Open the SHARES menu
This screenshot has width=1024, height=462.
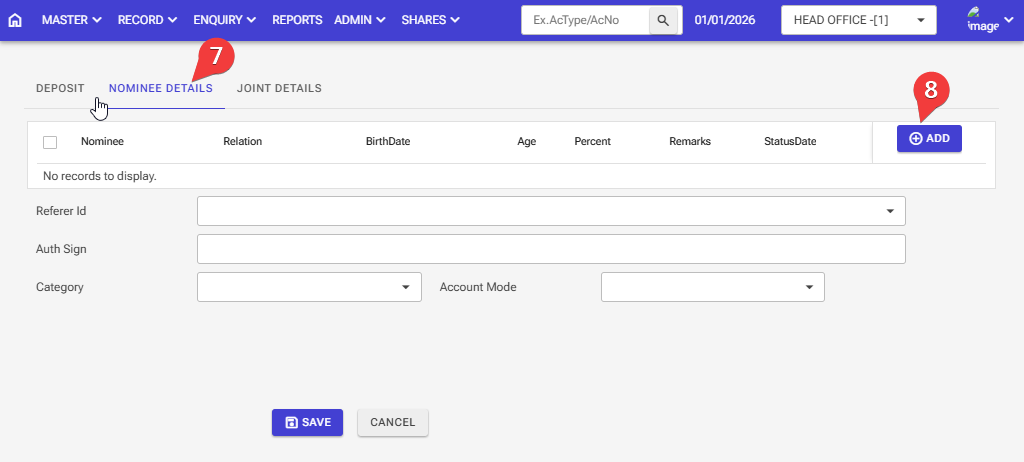[430, 20]
